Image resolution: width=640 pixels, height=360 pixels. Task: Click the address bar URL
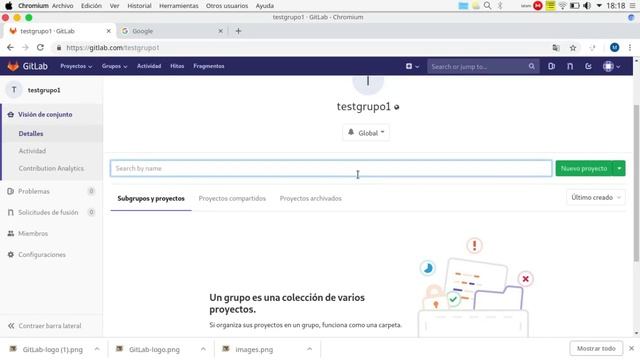click(x=113, y=48)
